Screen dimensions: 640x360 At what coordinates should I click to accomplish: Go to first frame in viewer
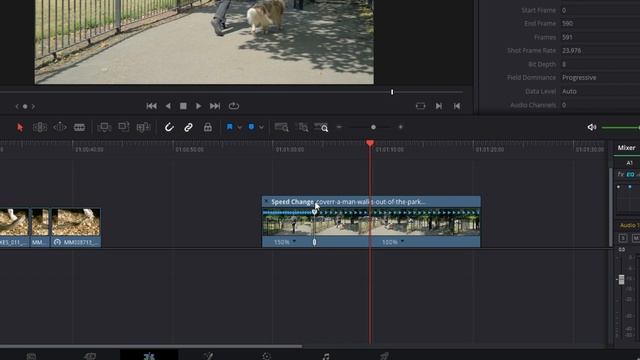151,106
